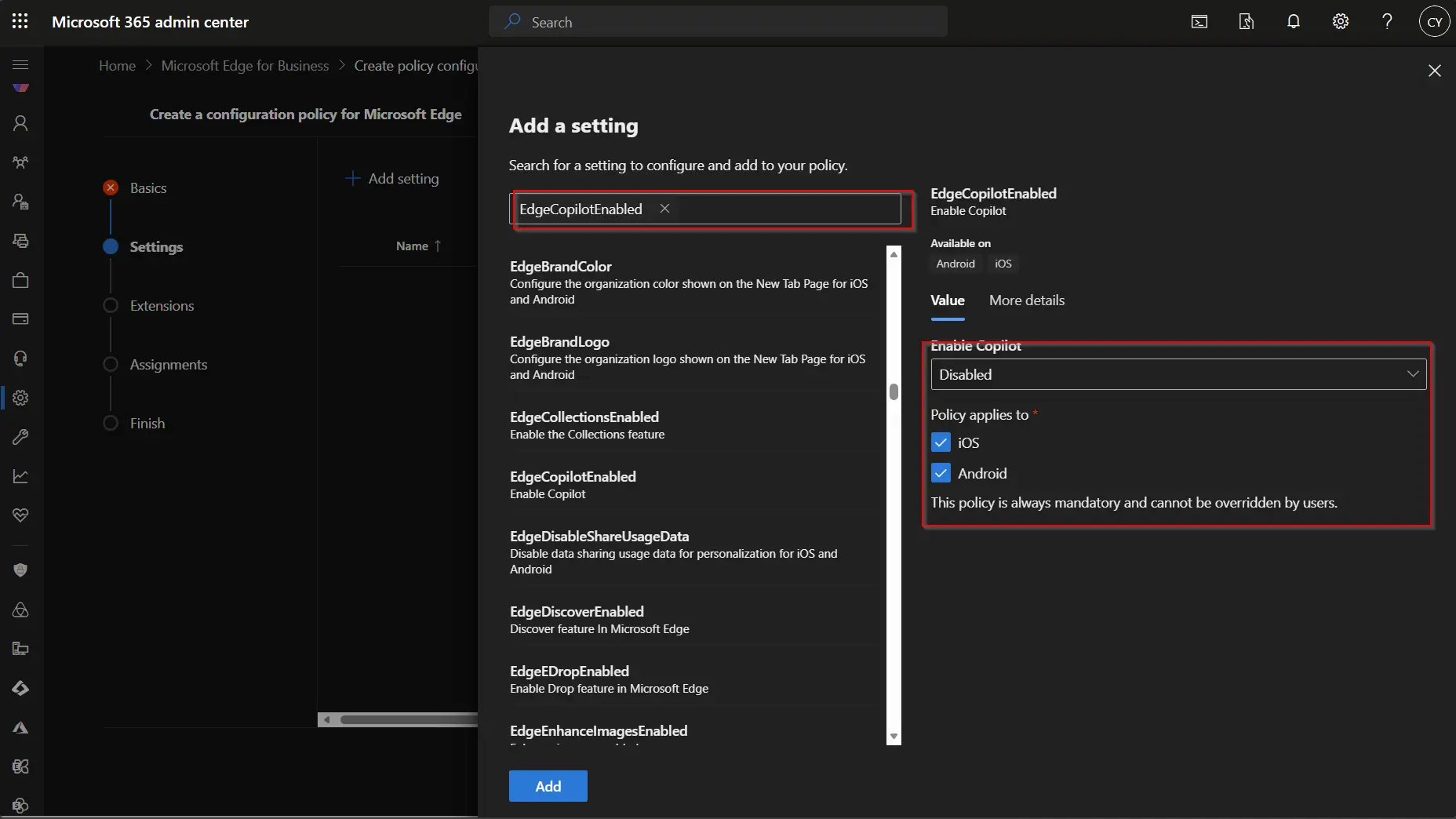The width and height of the screenshot is (1456, 819).
Task: Click the settings gear in top bar
Action: [x=1341, y=22]
